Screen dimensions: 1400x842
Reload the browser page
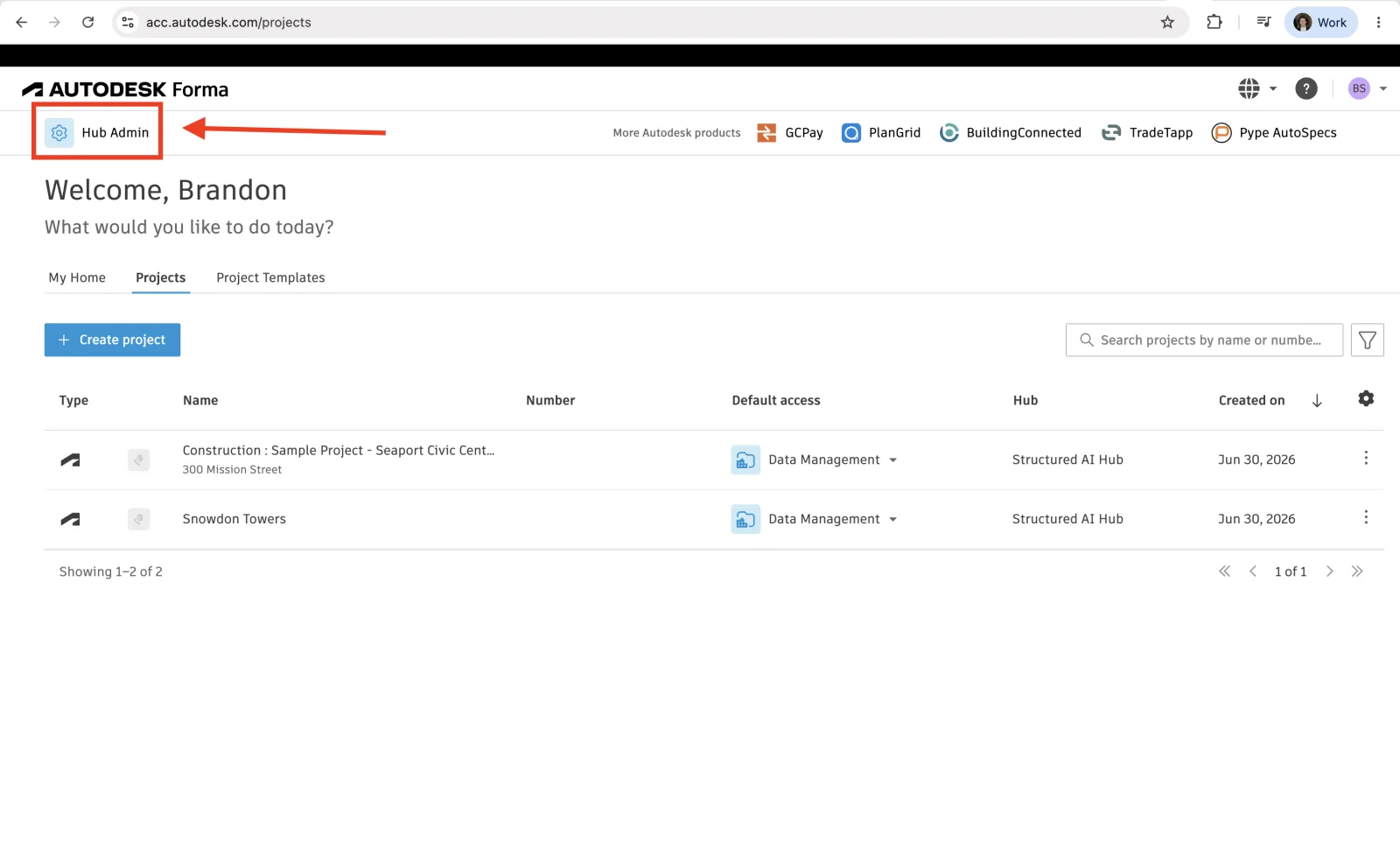[88, 22]
